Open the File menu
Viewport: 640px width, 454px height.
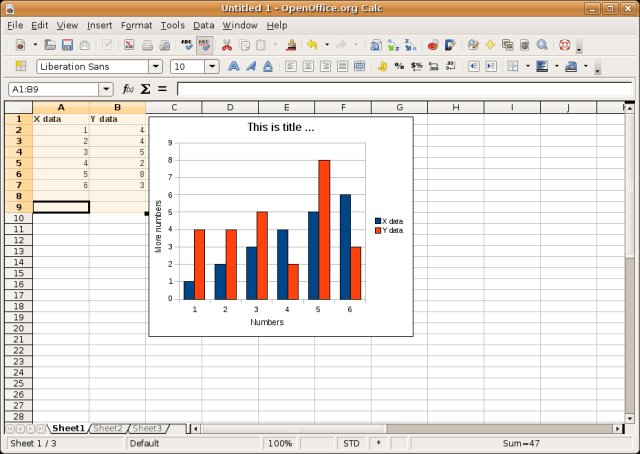click(15, 25)
